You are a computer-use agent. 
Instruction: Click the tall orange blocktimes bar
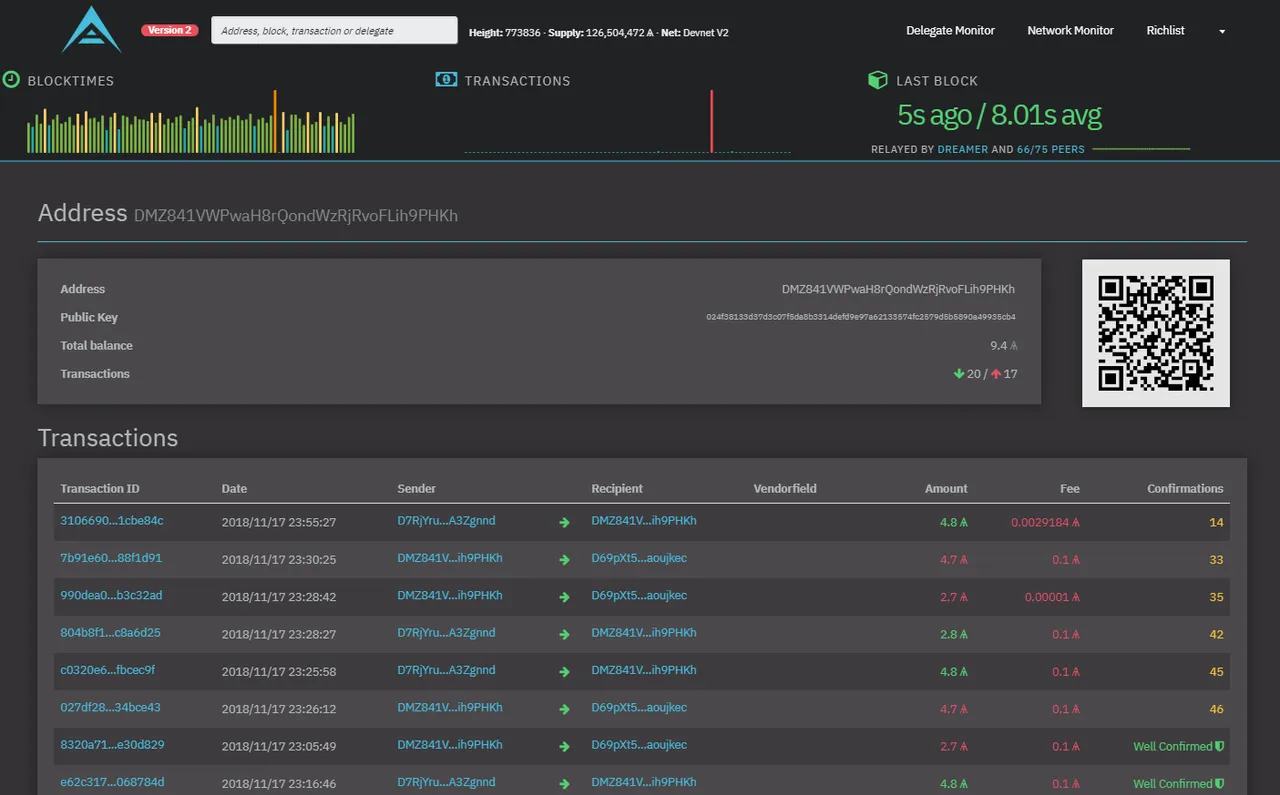click(275, 122)
